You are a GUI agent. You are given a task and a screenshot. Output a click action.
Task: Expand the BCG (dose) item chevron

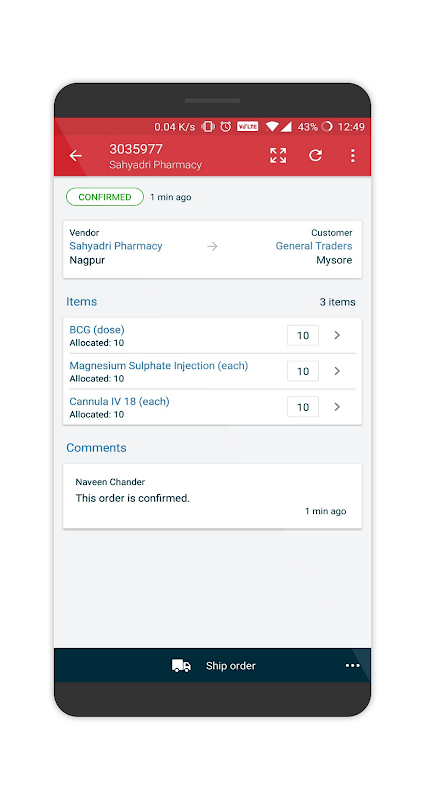[337, 335]
